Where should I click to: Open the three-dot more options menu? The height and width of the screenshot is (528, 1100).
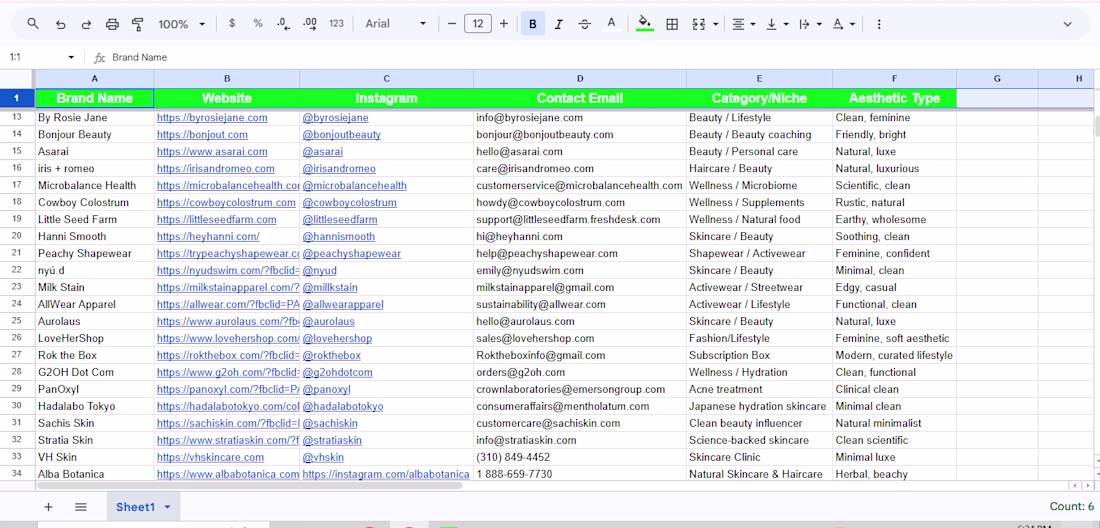click(x=878, y=24)
